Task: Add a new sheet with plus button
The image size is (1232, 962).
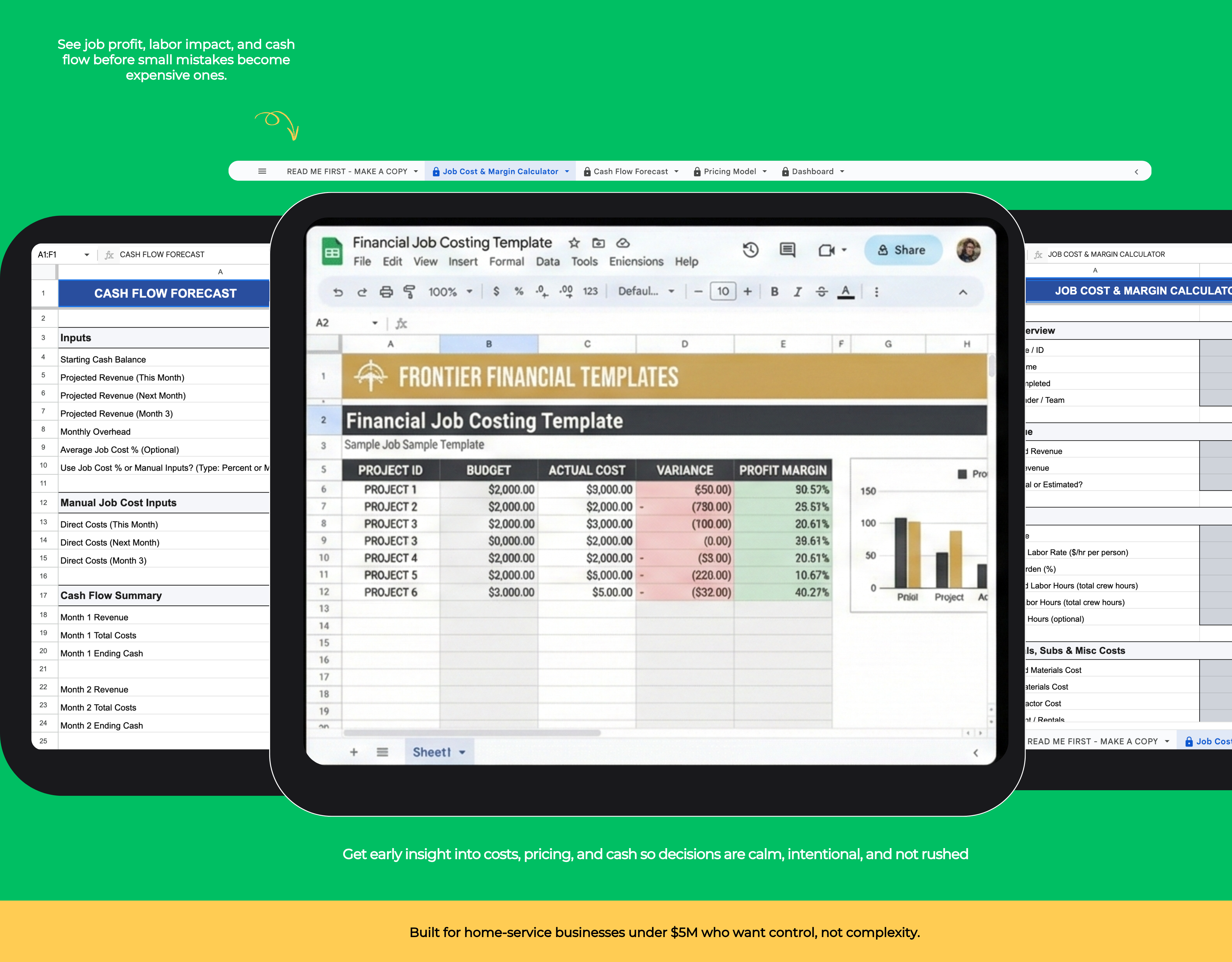Action: coord(354,752)
